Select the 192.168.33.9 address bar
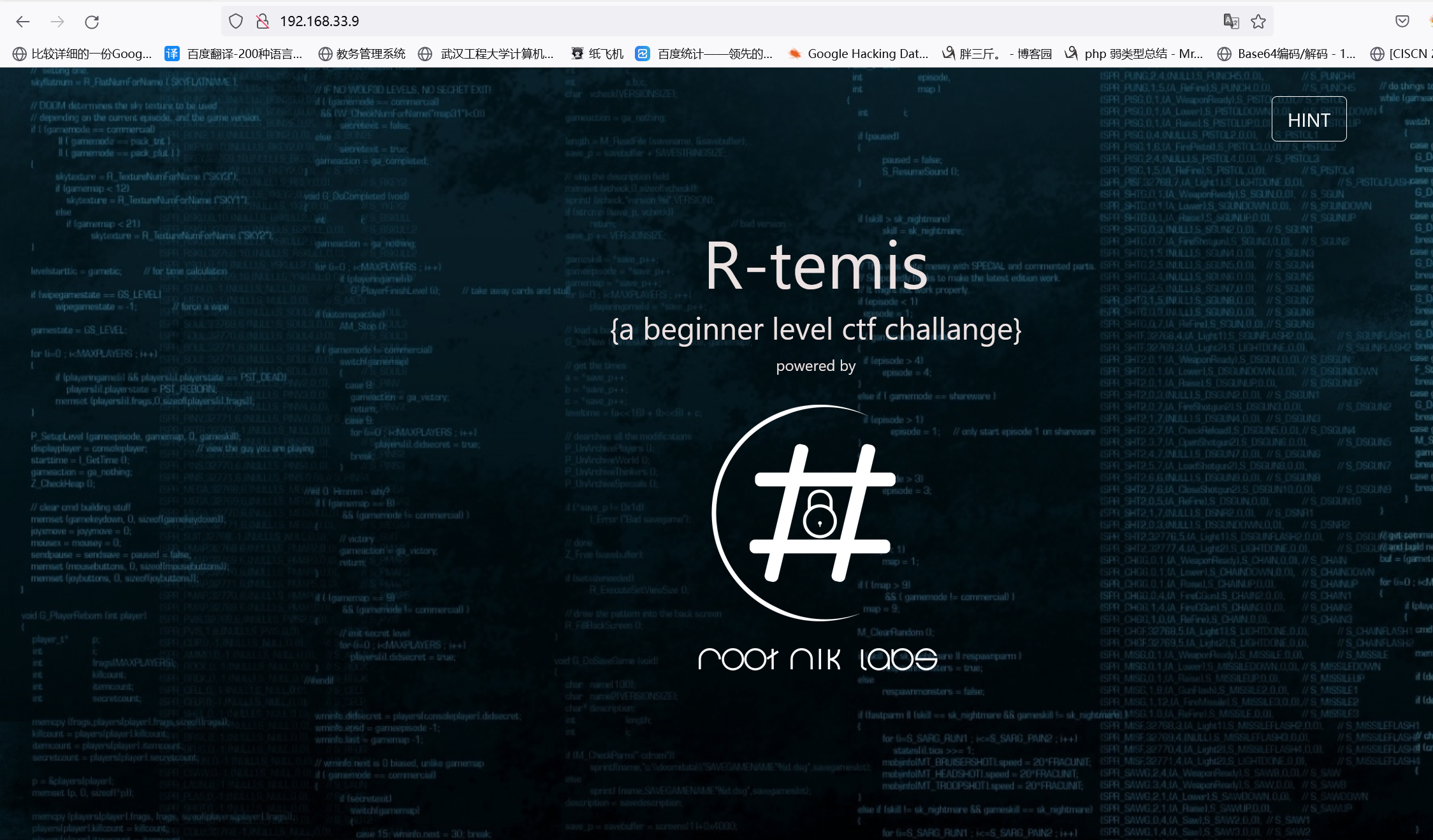The image size is (1433, 840). coord(746,22)
